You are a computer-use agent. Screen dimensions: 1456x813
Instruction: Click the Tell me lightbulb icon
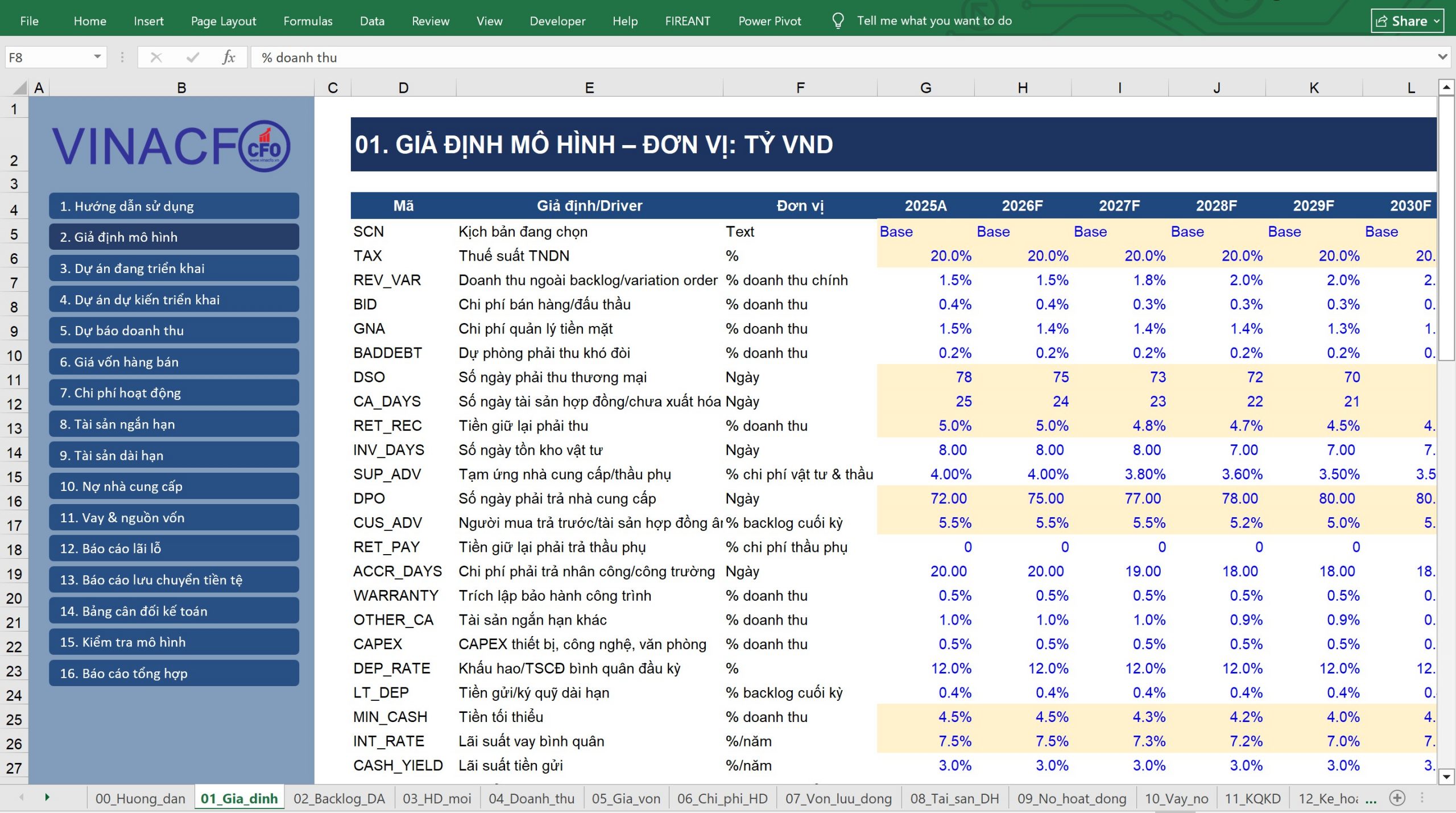click(837, 21)
